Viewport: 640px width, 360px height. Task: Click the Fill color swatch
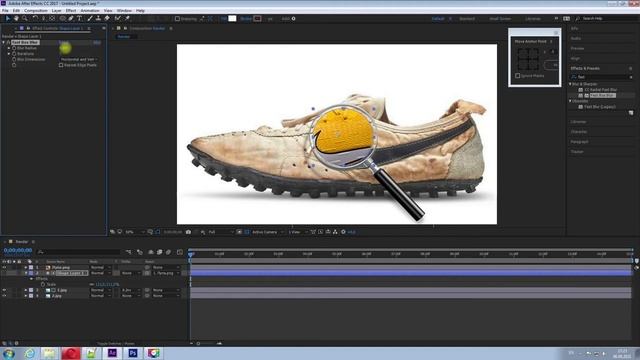click(x=232, y=18)
